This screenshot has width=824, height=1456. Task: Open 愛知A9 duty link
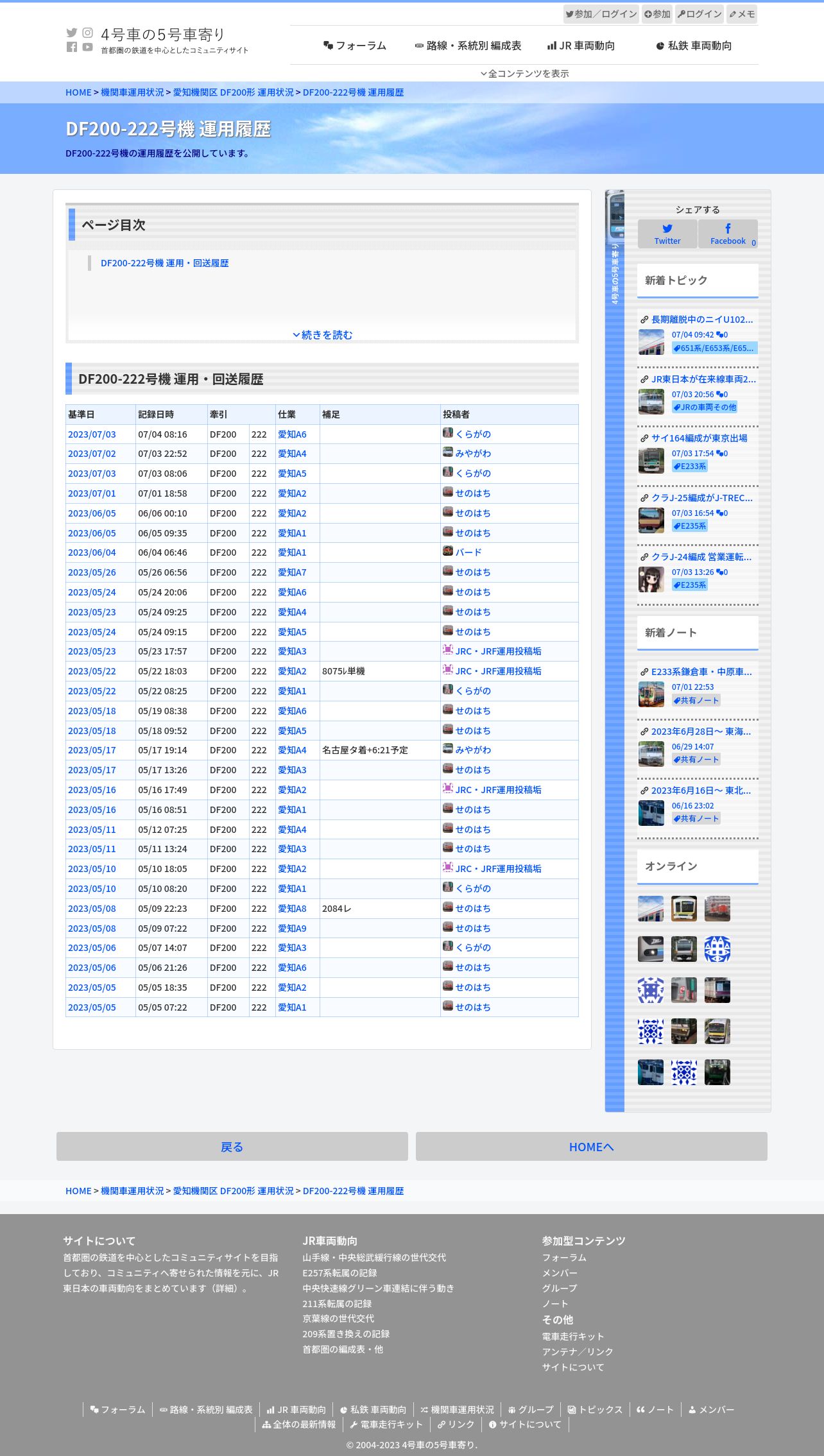click(x=292, y=929)
